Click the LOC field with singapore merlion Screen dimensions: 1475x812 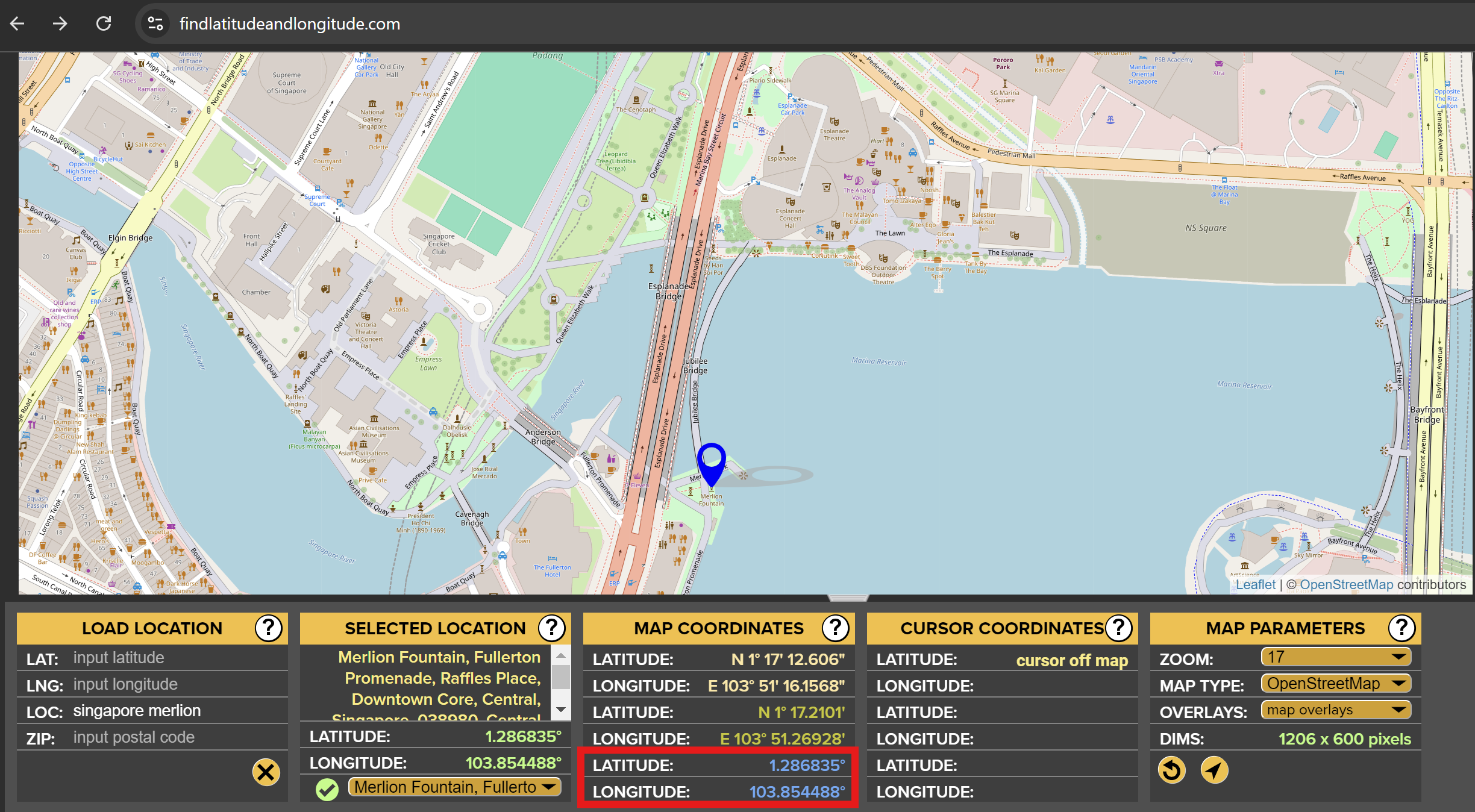178,711
